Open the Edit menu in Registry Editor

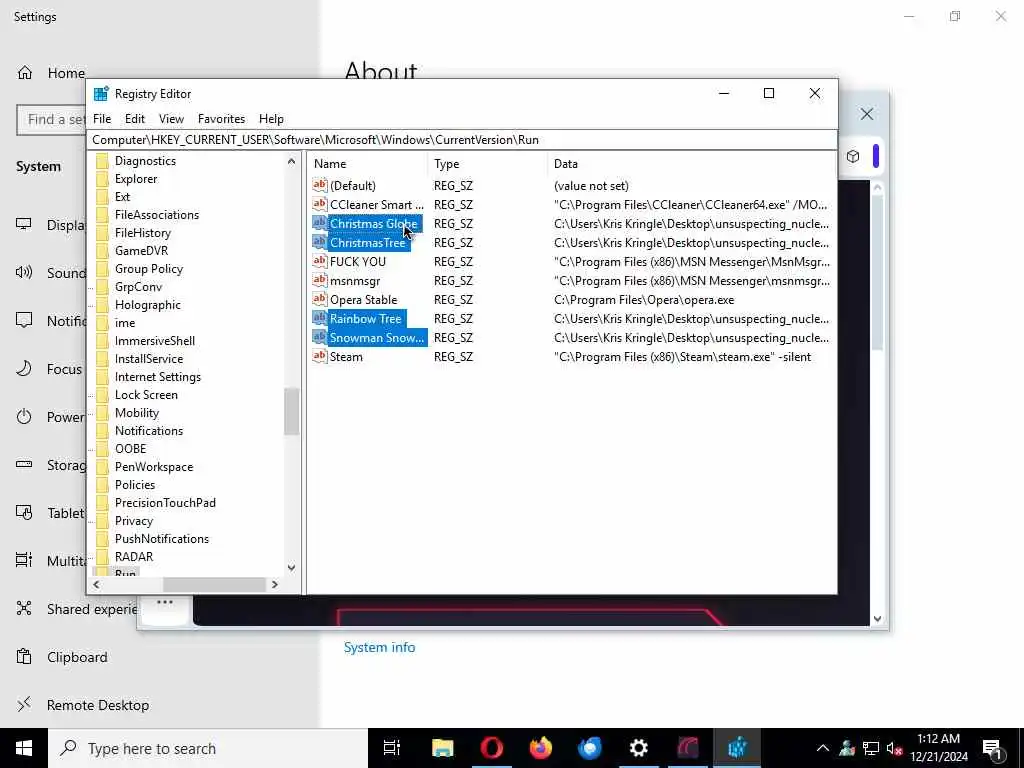[135, 119]
